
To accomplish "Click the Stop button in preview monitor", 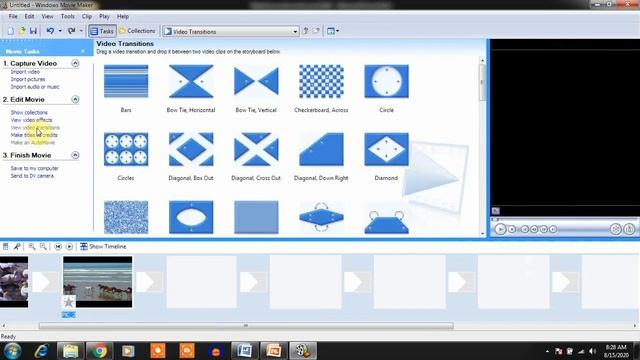I will click(512, 229).
